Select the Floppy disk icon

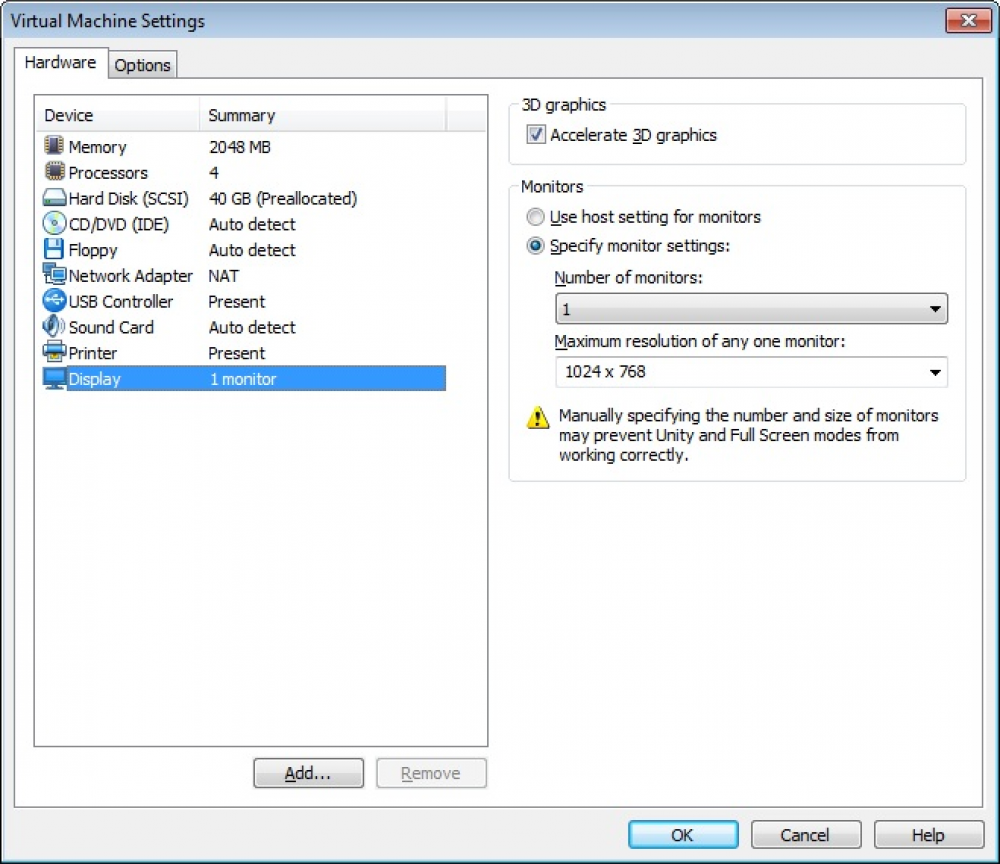pos(54,250)
